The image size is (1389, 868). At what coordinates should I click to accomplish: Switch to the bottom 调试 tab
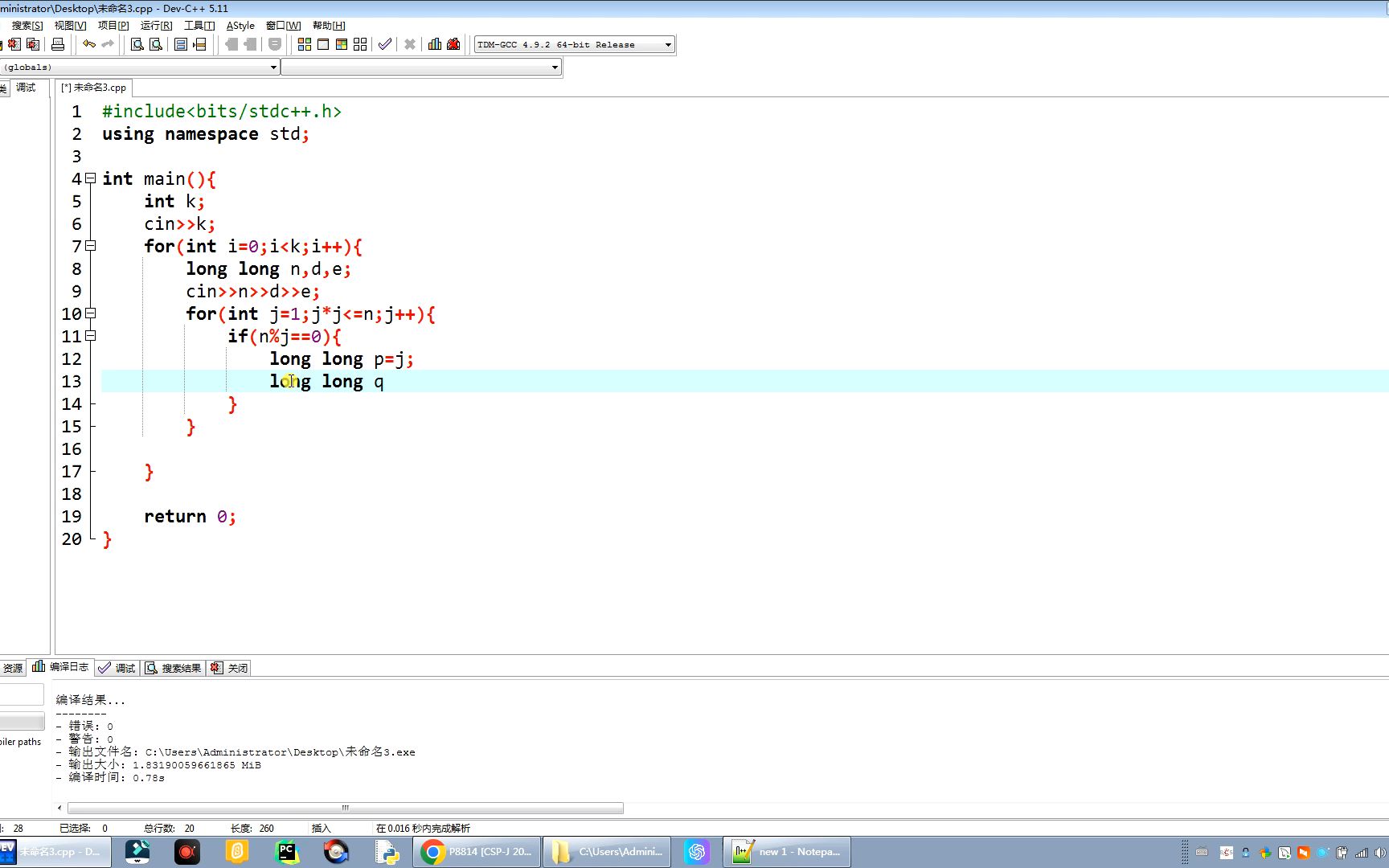click(x=117, y=668)
